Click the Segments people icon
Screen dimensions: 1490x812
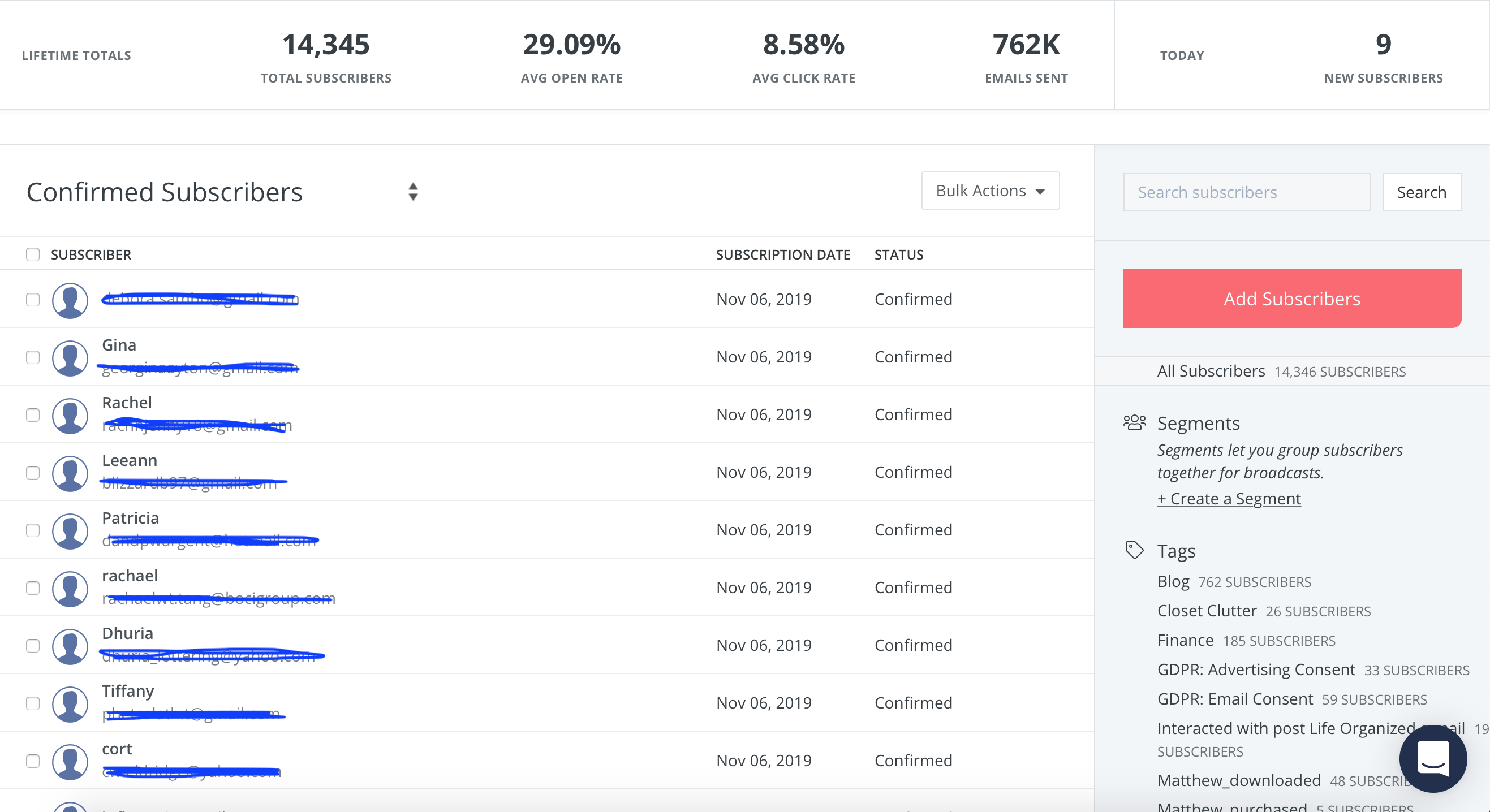tap(1134, 423)
